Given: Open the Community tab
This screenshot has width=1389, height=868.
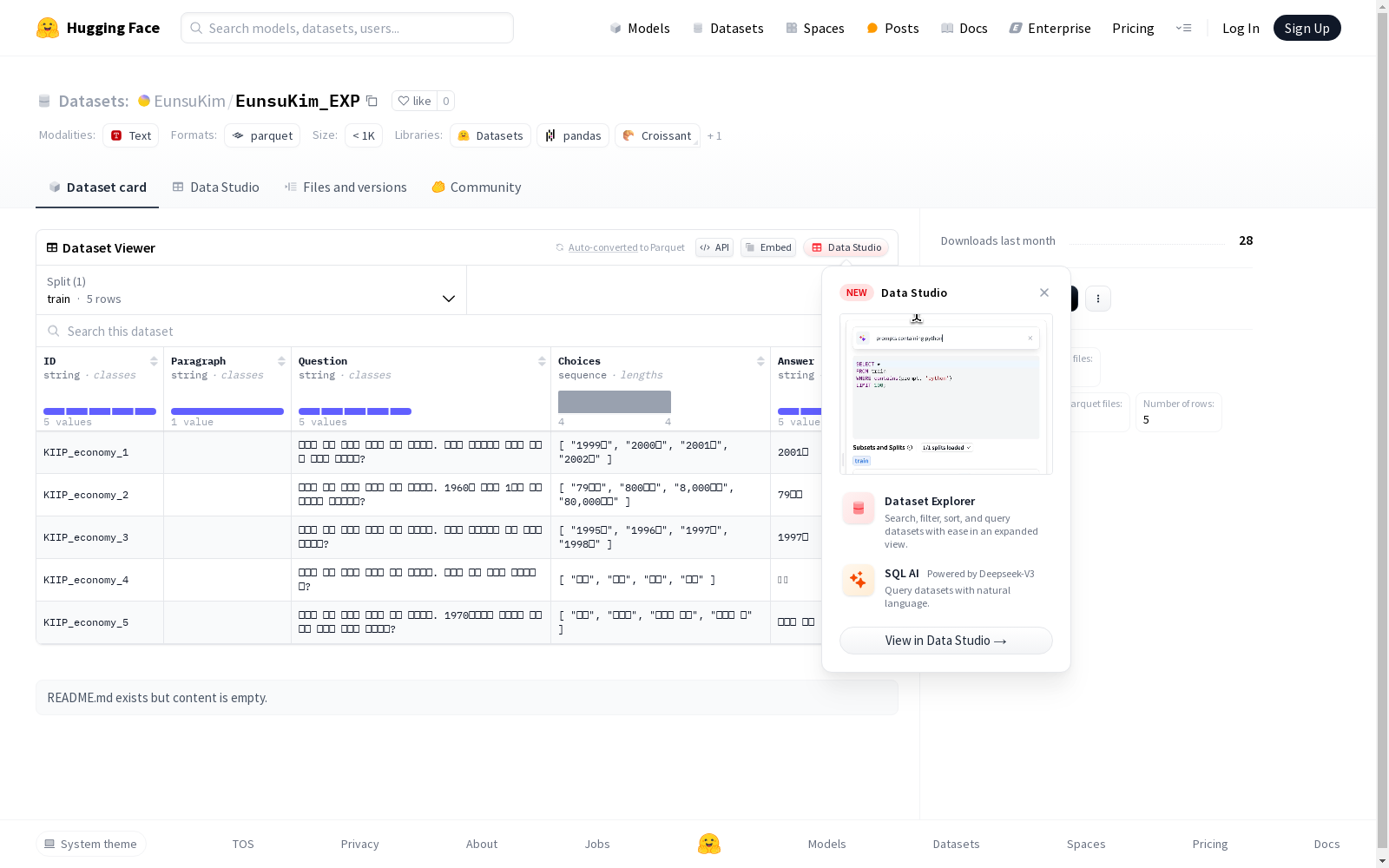Looking at the screenshot, I should click(477, 187).
